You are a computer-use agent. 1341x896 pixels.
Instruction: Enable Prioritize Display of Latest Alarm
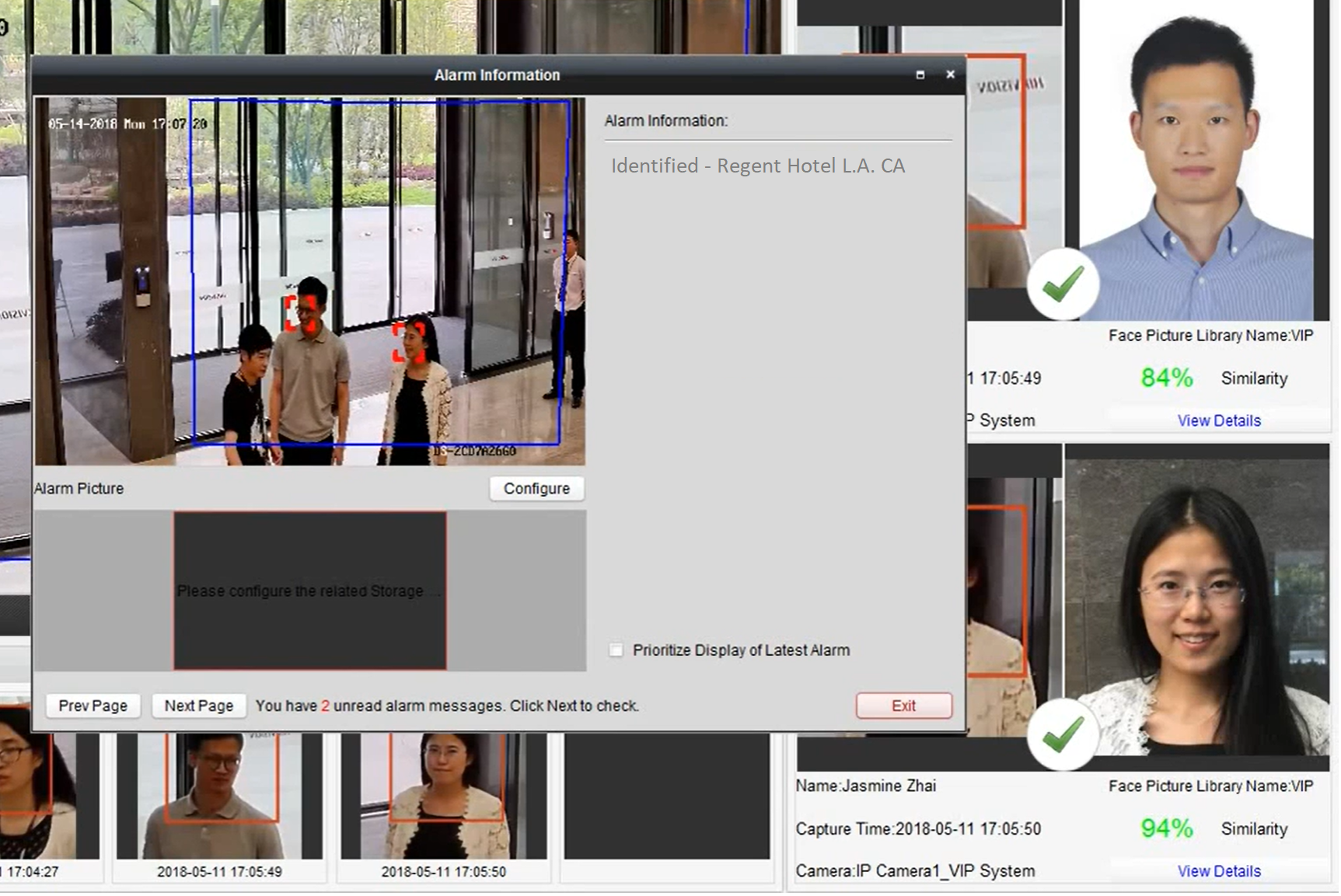(x=615, y=650)
